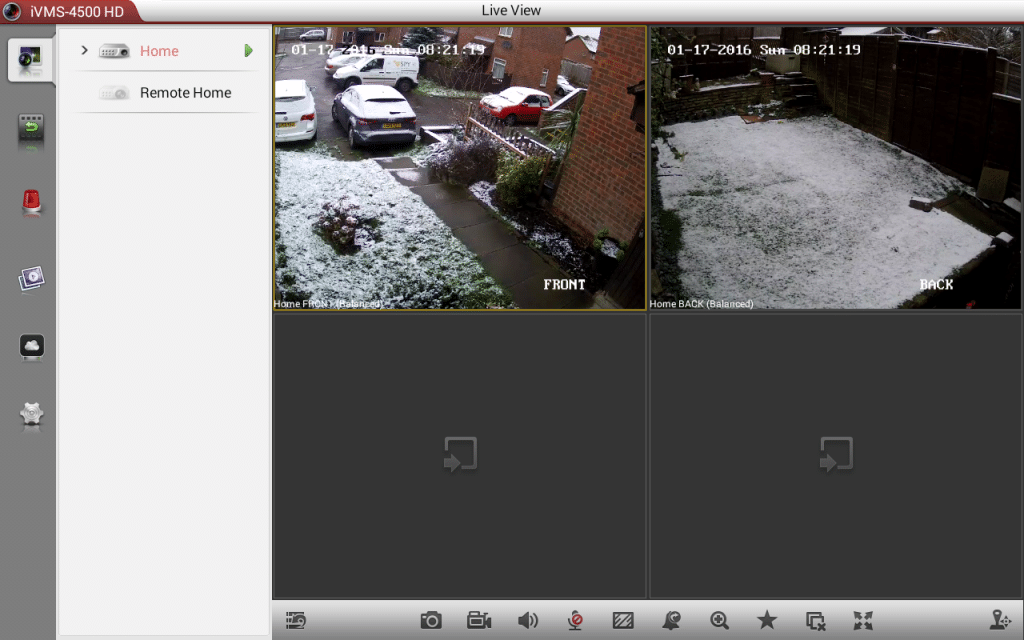Screen dimensions: 1024x640
Task: Add current view to favorites
Action: click(766, 620)
